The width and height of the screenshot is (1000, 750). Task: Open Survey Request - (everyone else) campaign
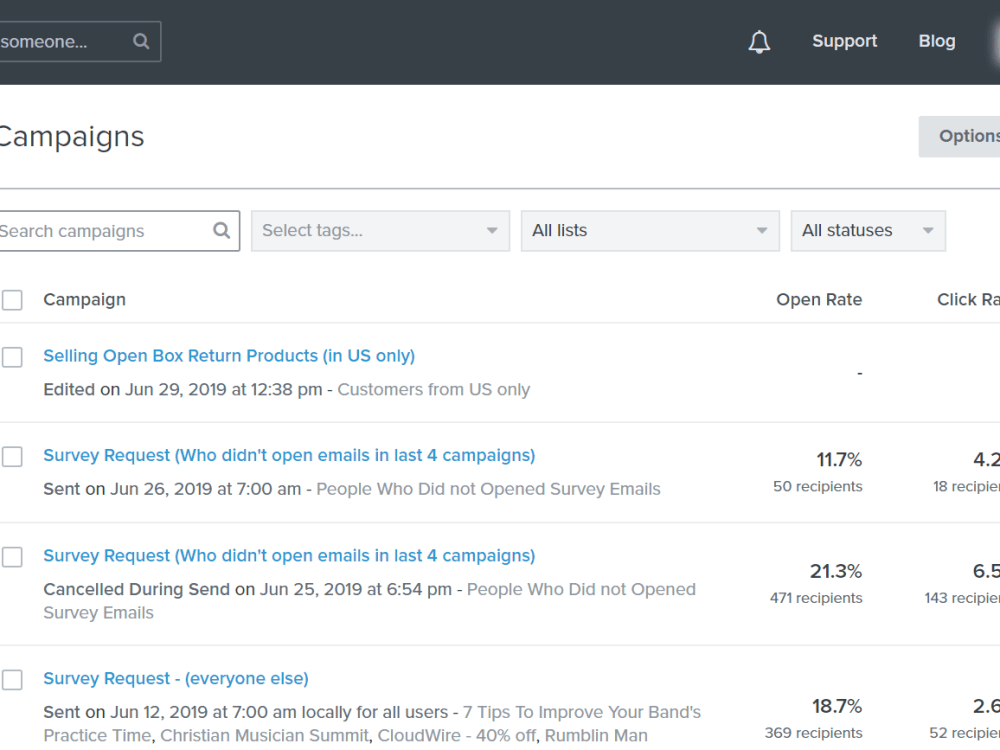pos(176,679)
